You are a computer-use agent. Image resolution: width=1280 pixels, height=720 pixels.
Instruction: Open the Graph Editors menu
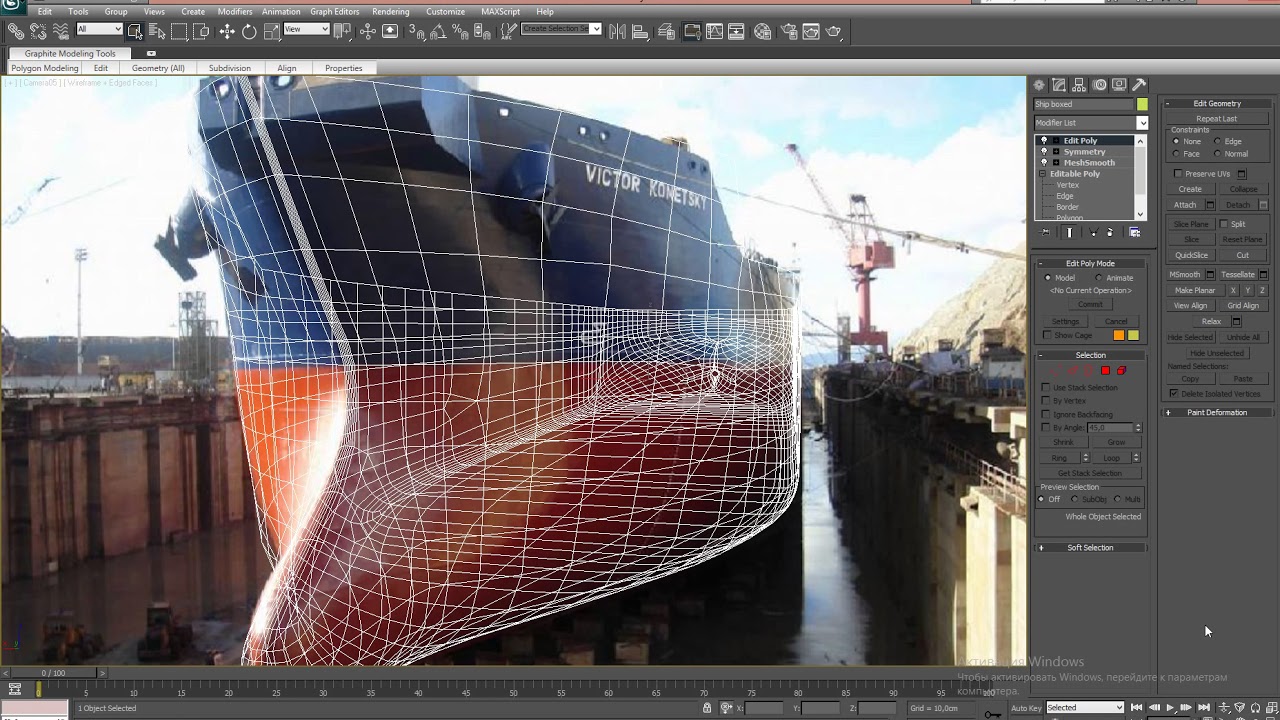335,12
